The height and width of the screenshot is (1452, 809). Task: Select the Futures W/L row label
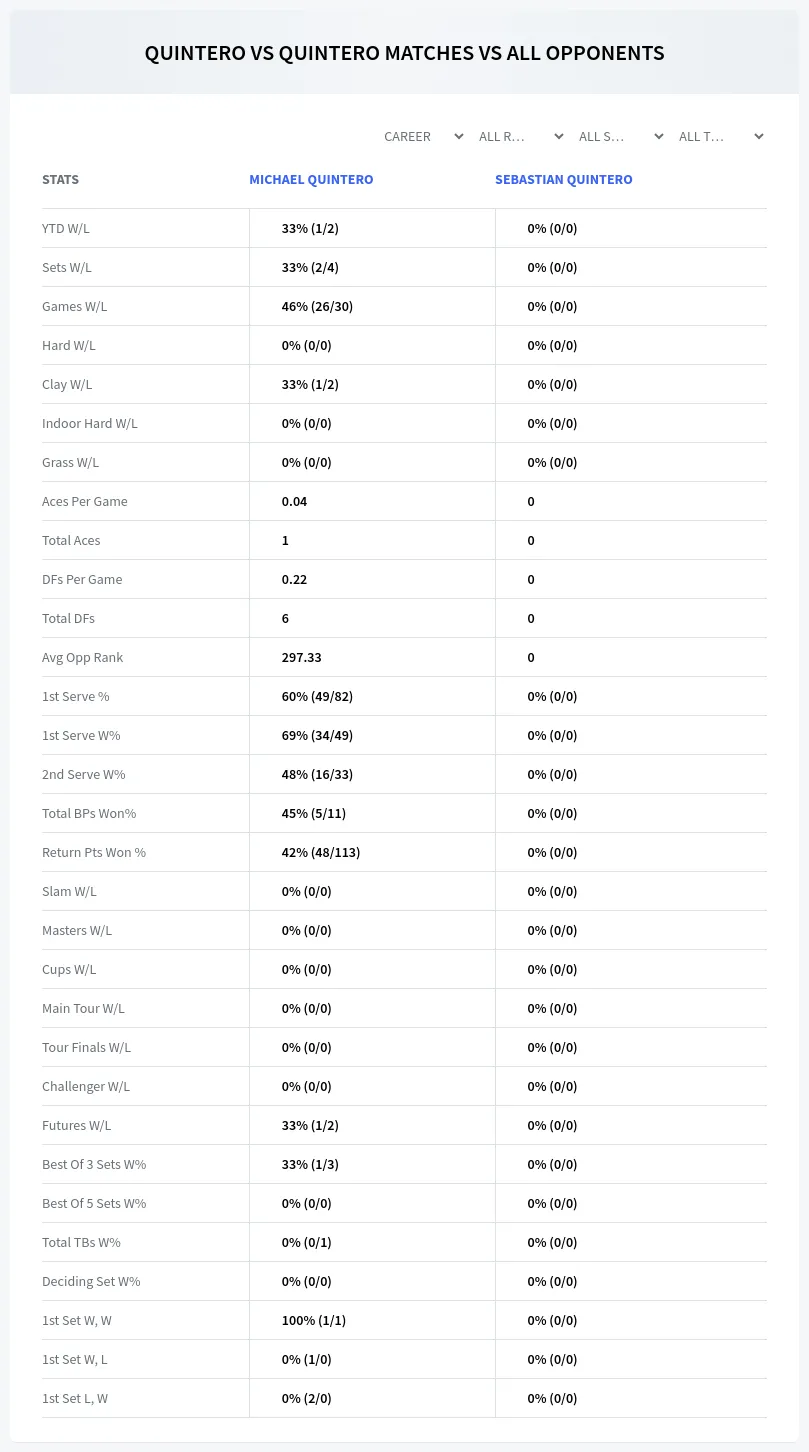click(77, 1125)
